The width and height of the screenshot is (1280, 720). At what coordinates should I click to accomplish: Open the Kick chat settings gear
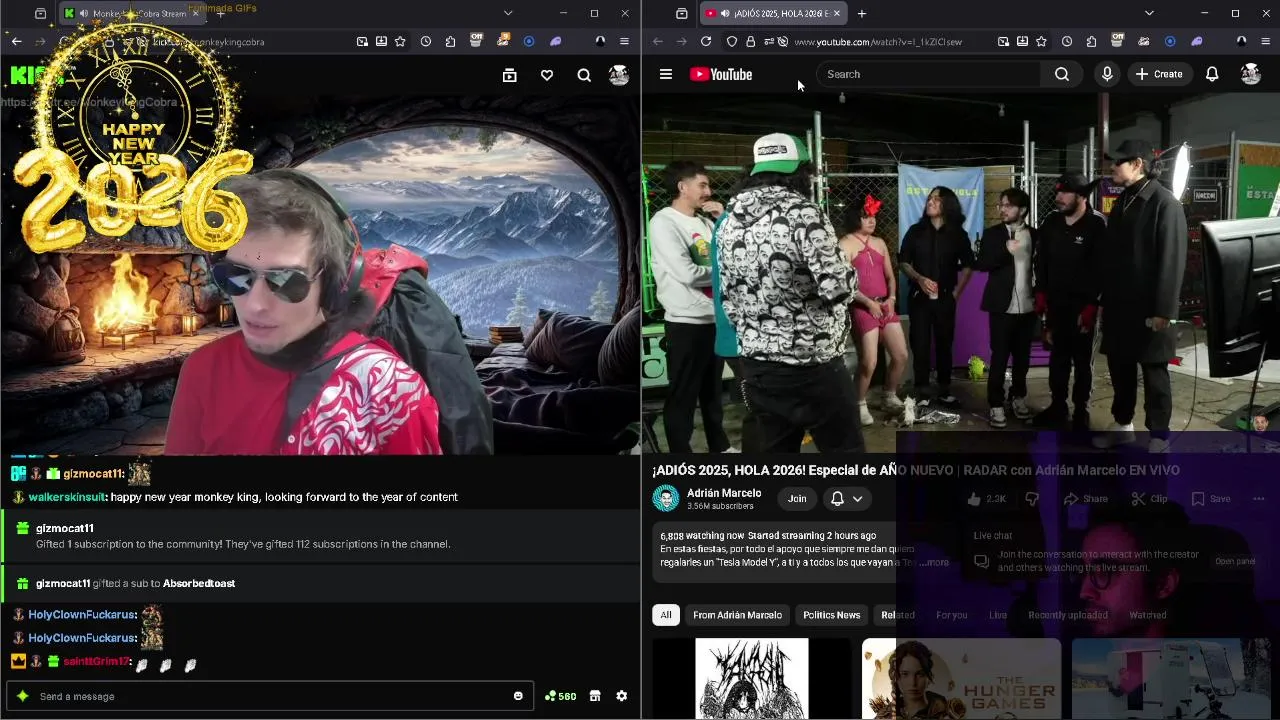coord(621,696)
